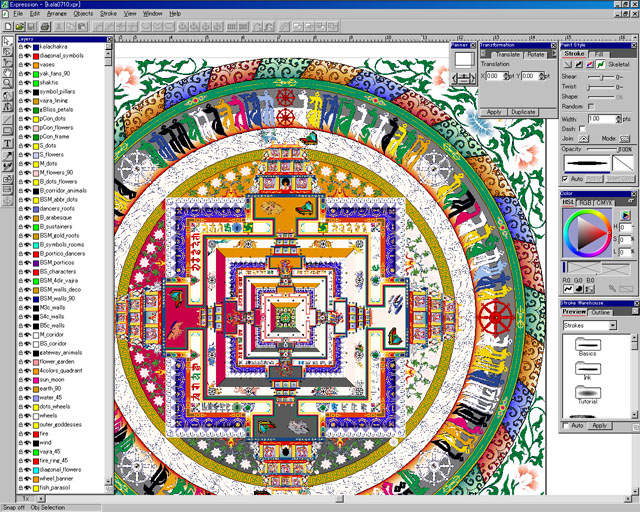Viewport: 640px width, 512px height.
Task: Click the Twist slider in Paint Style
Action: point(601,87)
